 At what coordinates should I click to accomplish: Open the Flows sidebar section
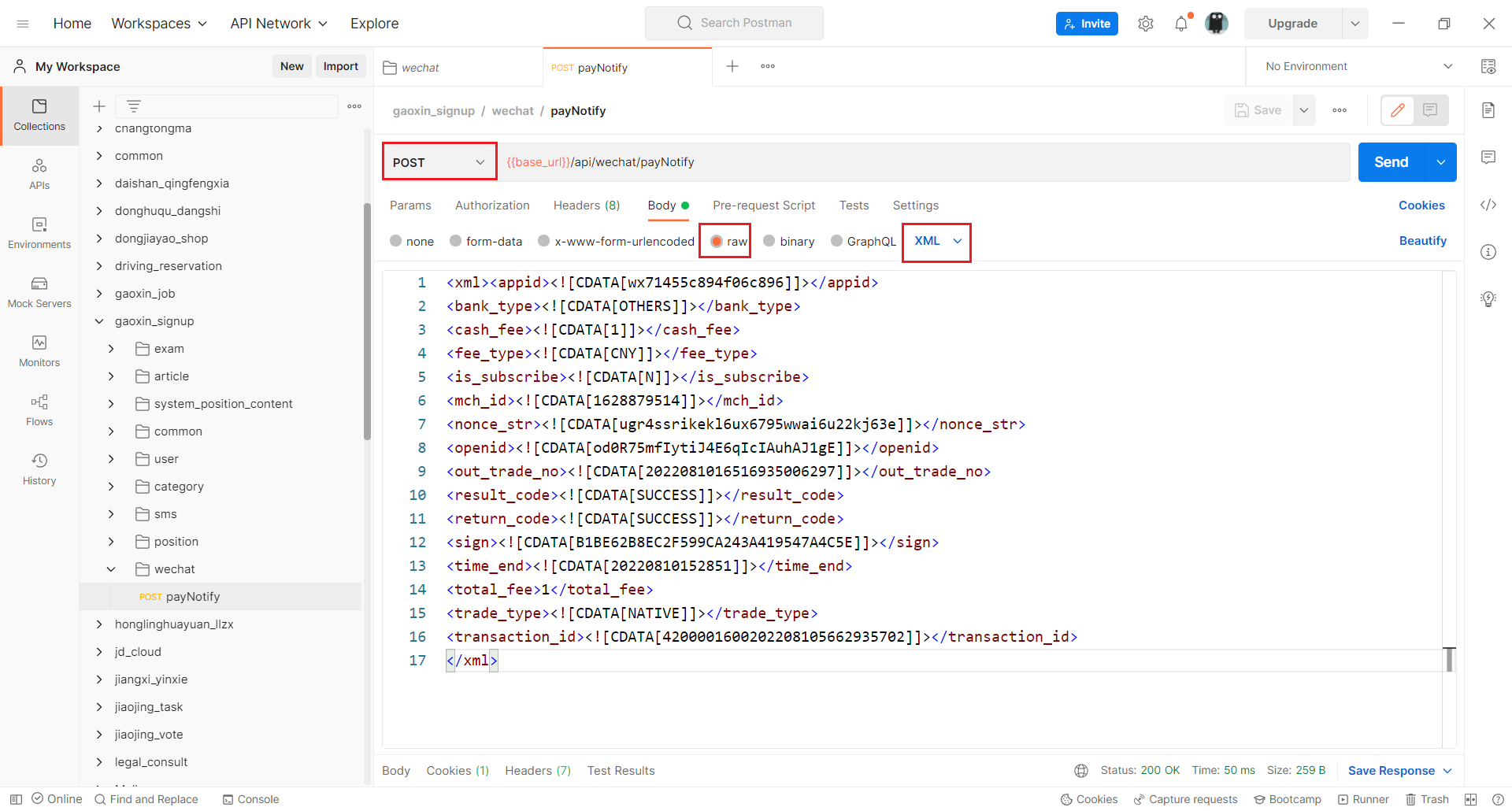(39, 409)
